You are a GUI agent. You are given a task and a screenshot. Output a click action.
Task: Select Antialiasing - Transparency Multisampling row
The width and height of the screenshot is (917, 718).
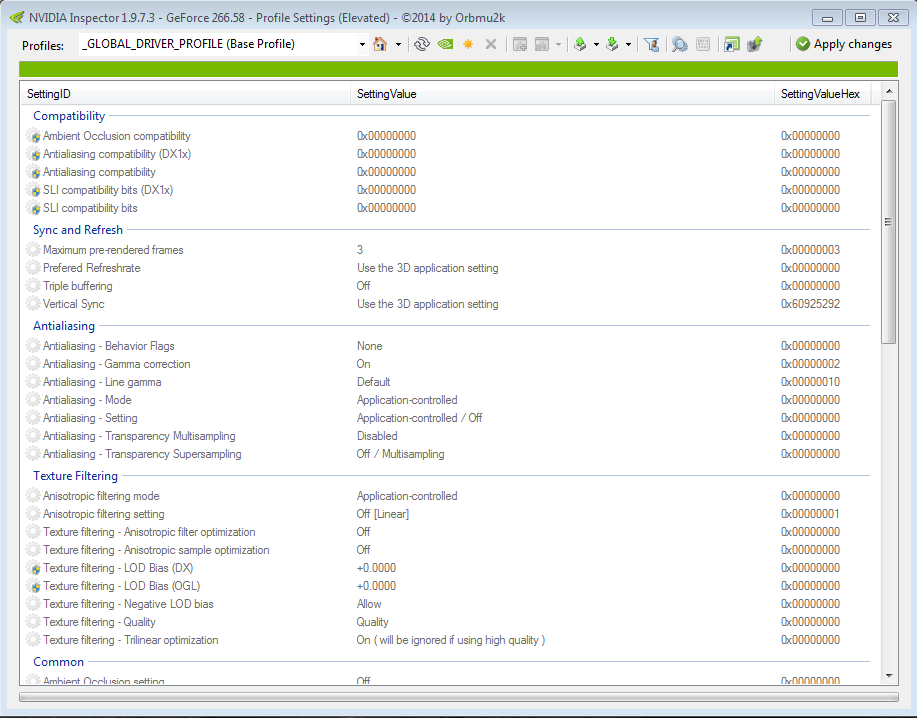448,436
